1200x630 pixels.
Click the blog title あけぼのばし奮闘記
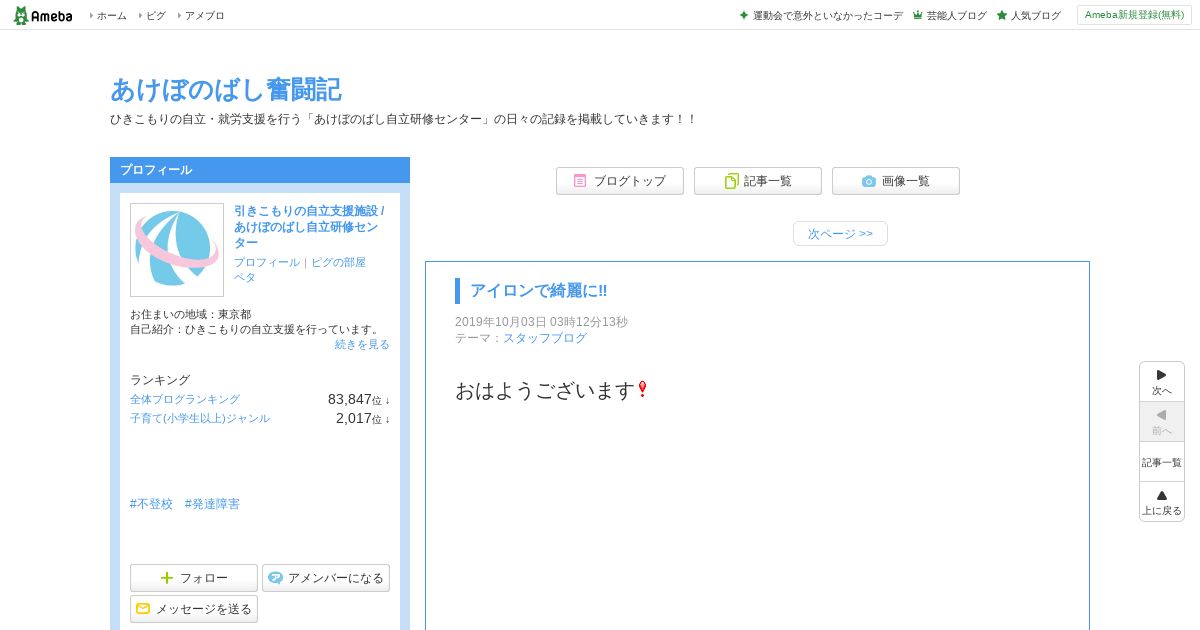226,90
